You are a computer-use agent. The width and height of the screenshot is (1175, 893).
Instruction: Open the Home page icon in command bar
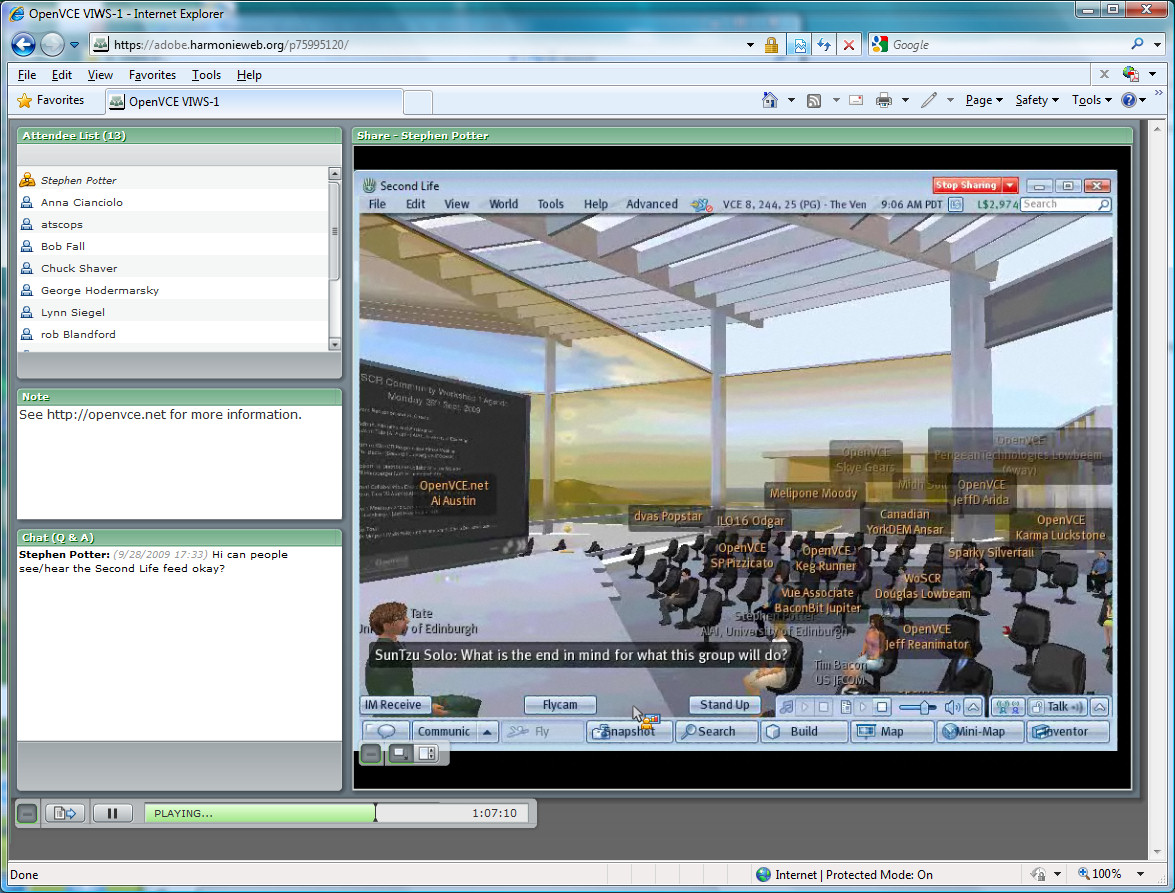770,100
